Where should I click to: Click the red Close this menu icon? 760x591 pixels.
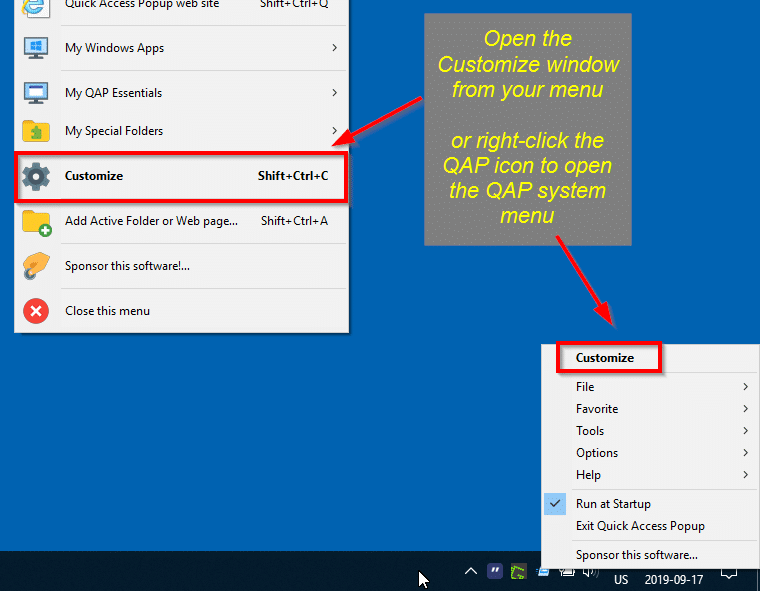[36, 311]
